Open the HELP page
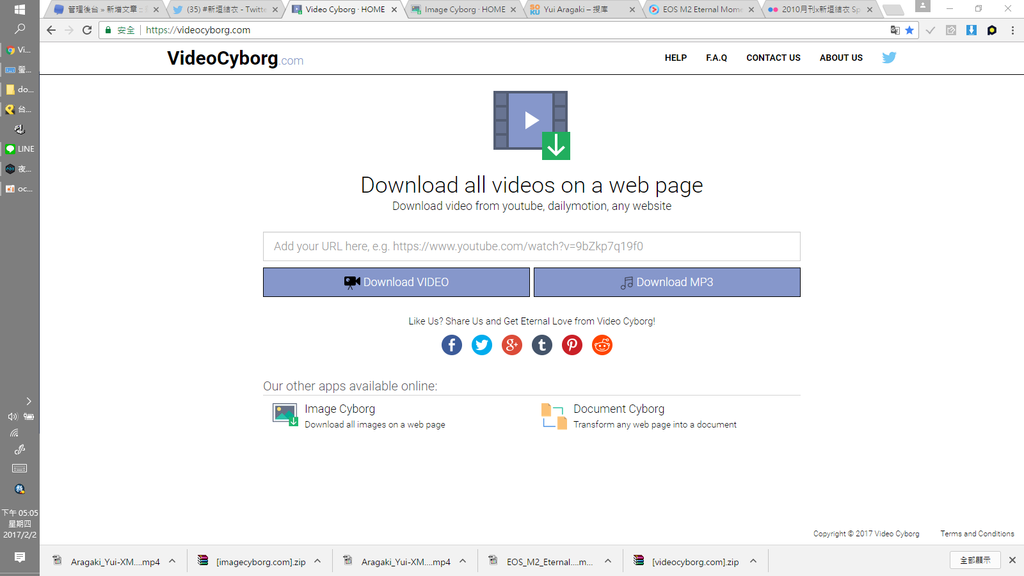Image resolution: width=1024 pixels, height=576 pixels. (675, 58)
